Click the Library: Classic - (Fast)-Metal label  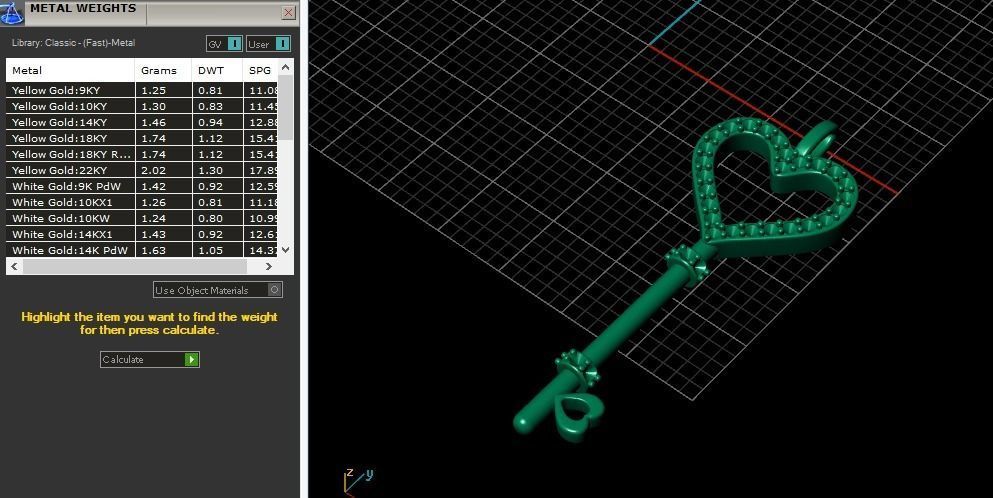73,43
